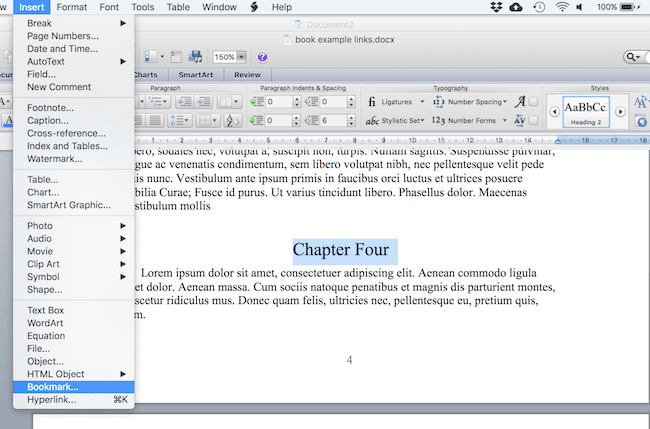Open the search magnifier in toolbar

point(633,57)
